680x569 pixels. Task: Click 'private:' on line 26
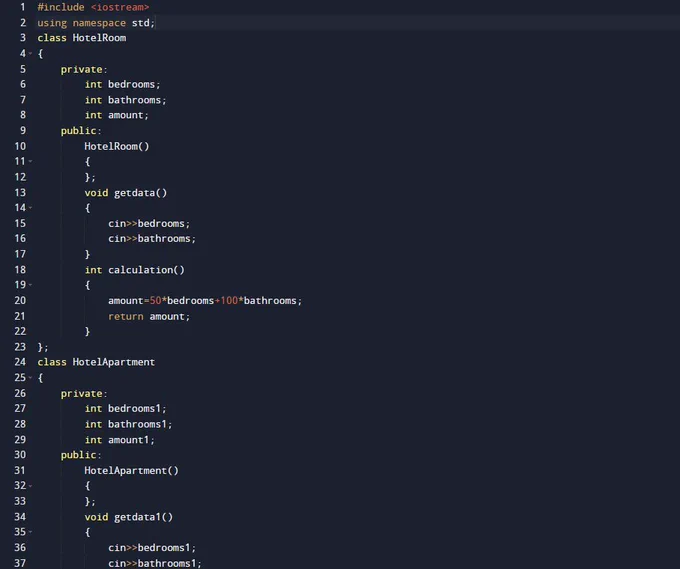click(84, 394)
